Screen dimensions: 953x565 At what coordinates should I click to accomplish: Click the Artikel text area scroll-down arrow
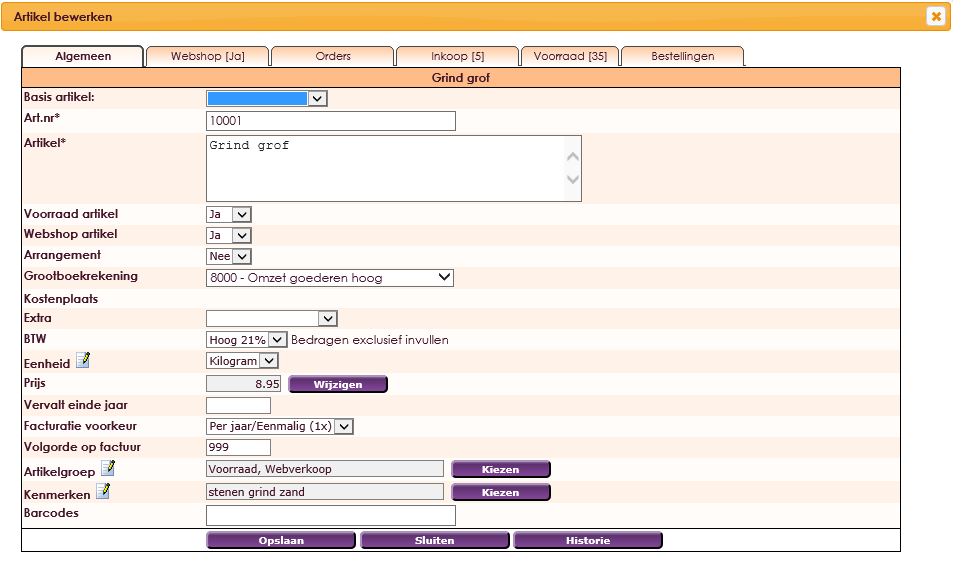573,179
